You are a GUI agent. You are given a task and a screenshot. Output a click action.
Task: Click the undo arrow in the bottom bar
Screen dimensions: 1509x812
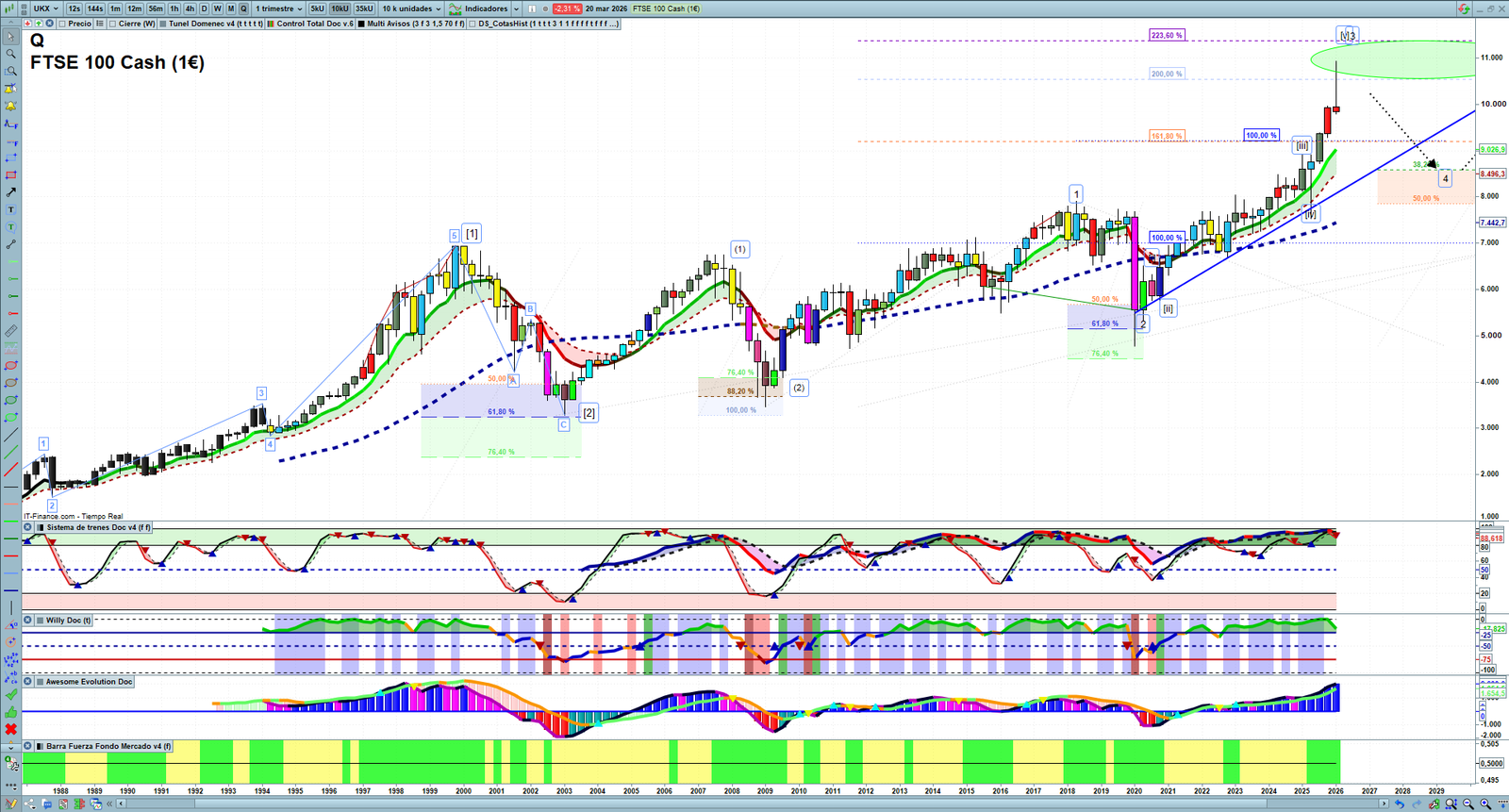click(1400, 804)
